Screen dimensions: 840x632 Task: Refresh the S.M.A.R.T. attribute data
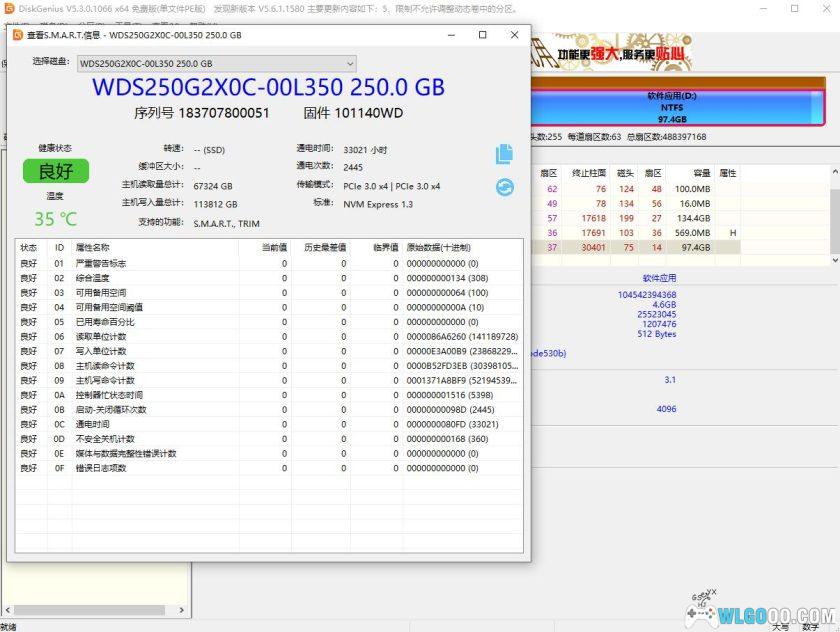pyautogui.click(x=506, y=184)
